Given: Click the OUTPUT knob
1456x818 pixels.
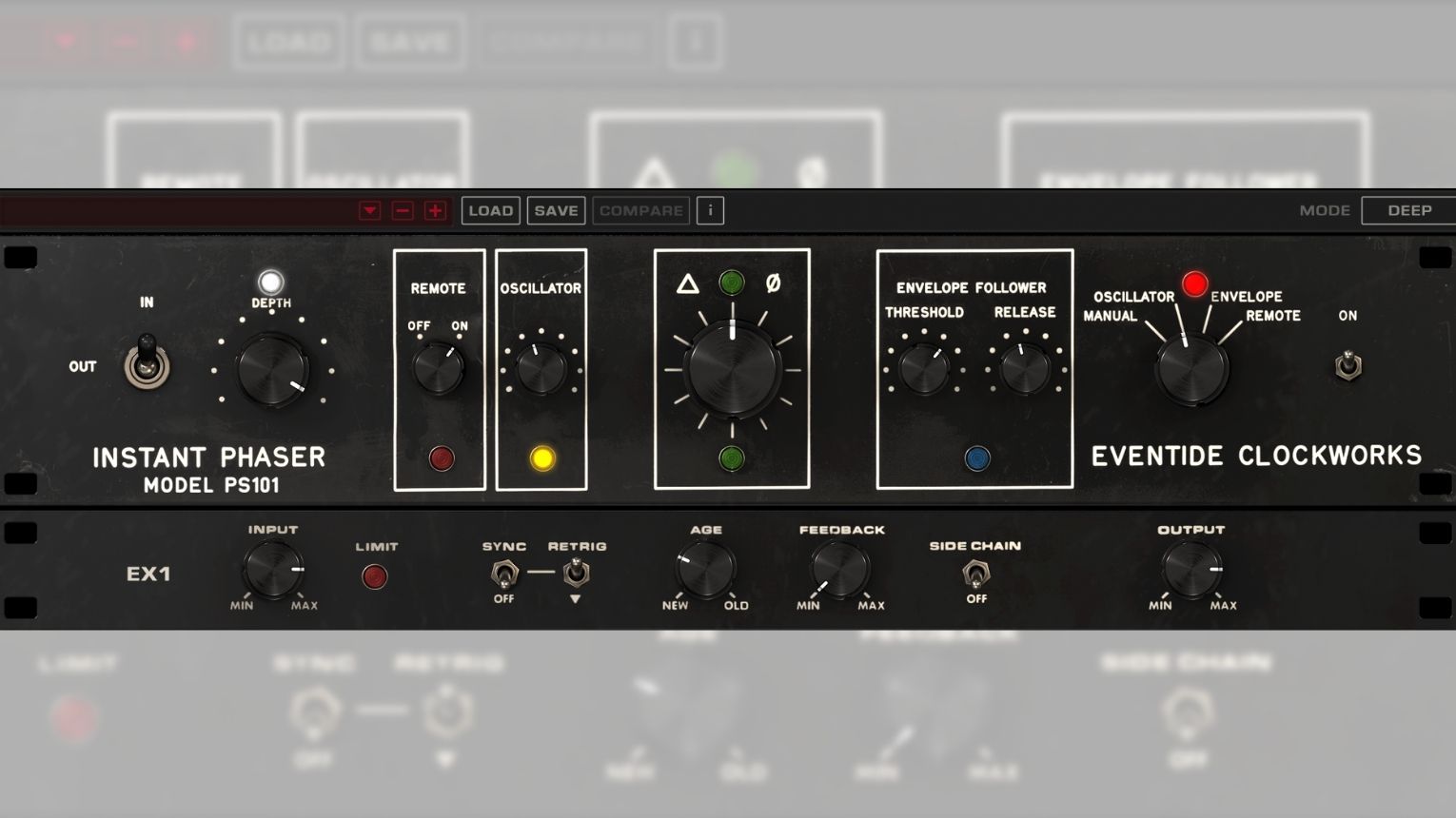Looking at the screenshot, I should 1191,569.
